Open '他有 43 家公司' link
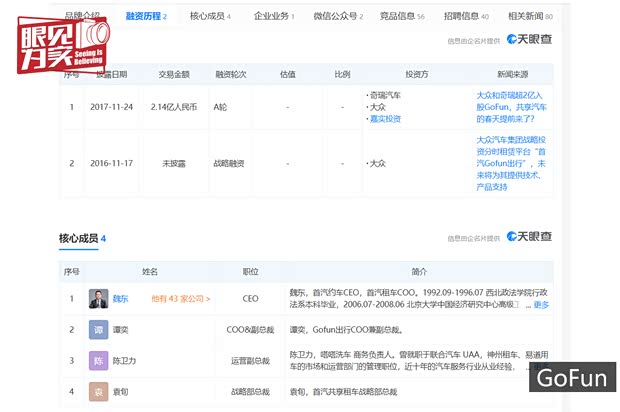The image size is (620, 412). (180, 298)
